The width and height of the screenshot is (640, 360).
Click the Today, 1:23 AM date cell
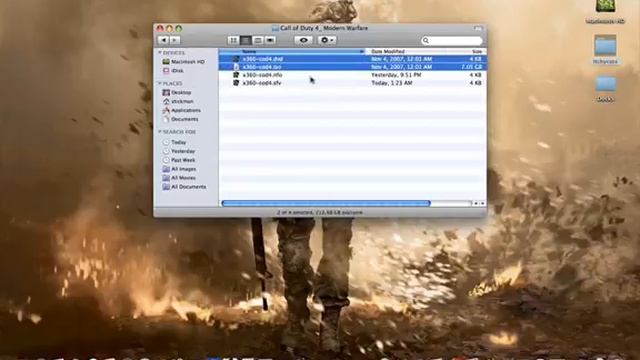coord(392,83)
